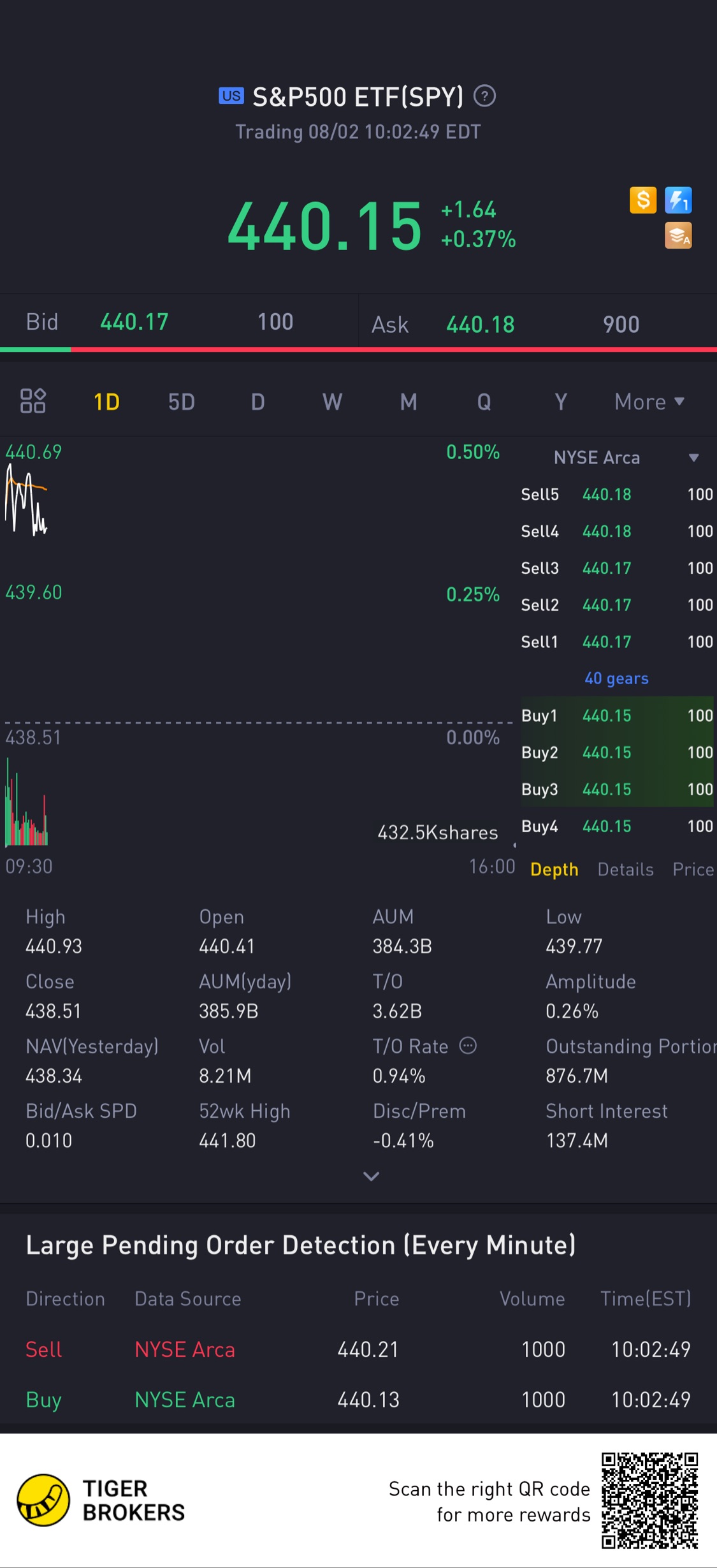Select the 1D chart period
Screen dimensions: 717x1568
pyautogui.click(x=106, y=402)
